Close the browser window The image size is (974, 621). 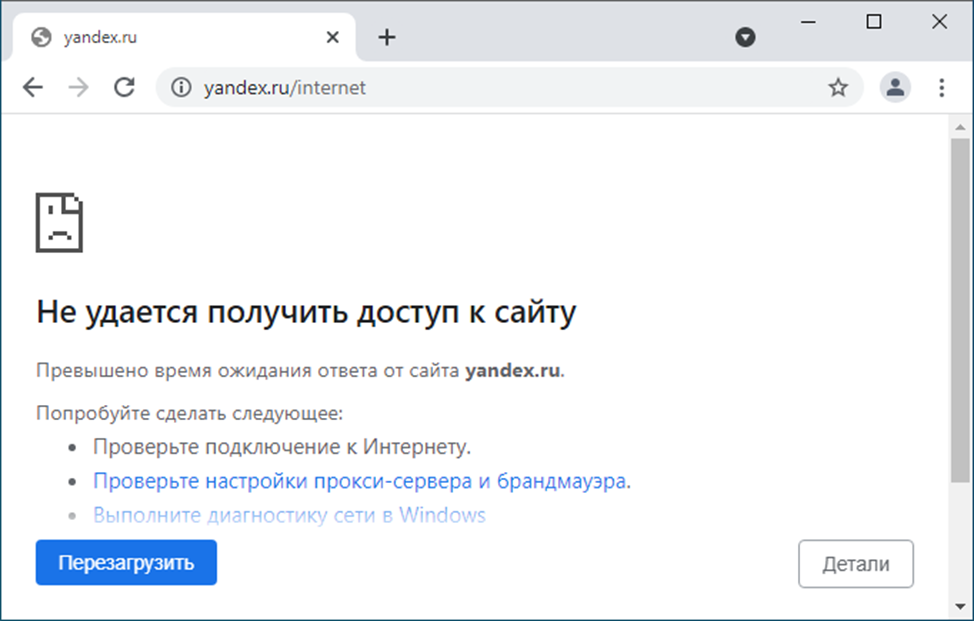pyautogui.click(x=939, y=22)
